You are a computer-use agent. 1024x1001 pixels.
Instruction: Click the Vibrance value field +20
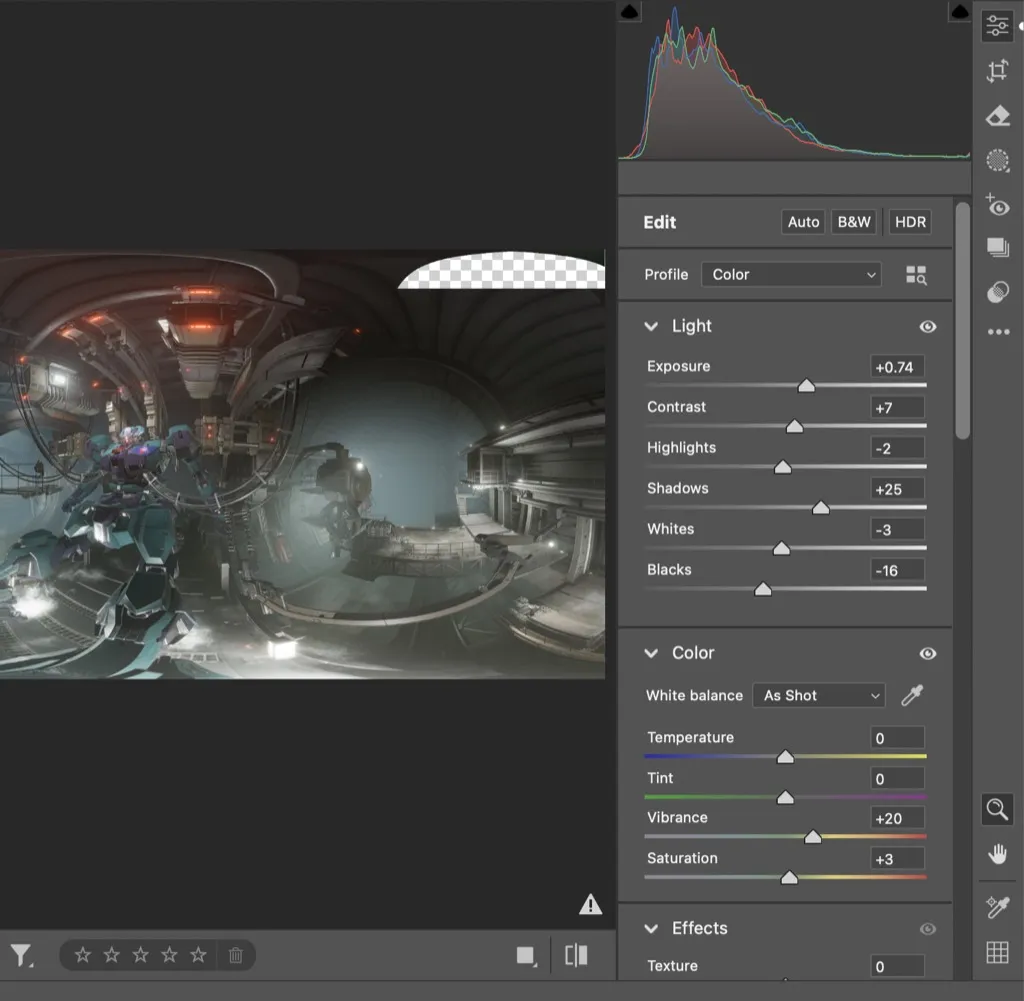tap(897, 819)
